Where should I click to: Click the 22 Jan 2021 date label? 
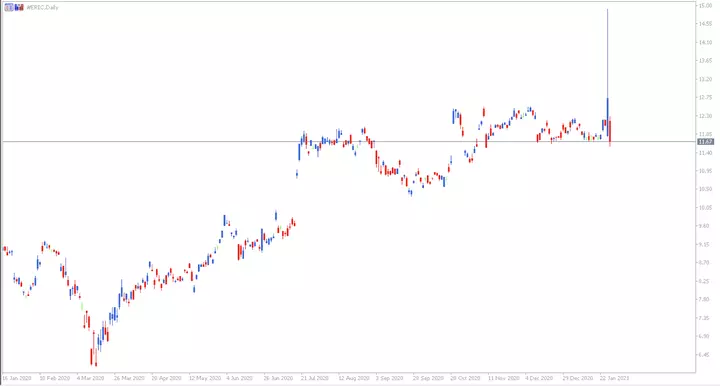tap(615, 378)
